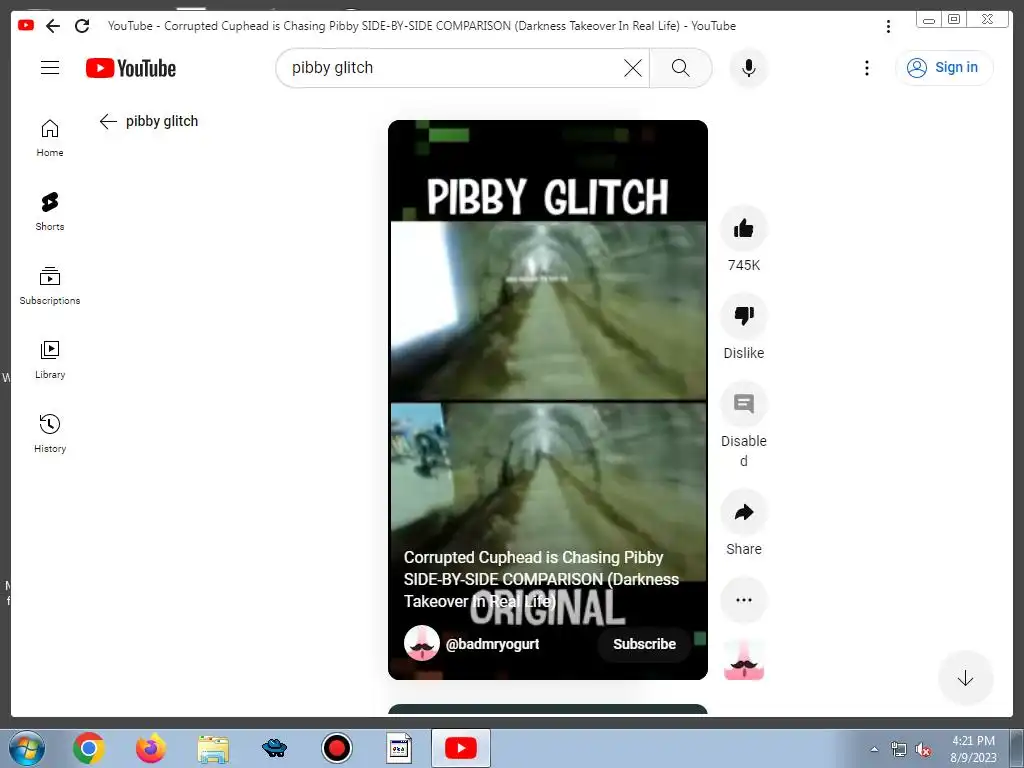Click the YouTube logo
The width and height of the screenshot is (1024, 768).
coord(131,68)
